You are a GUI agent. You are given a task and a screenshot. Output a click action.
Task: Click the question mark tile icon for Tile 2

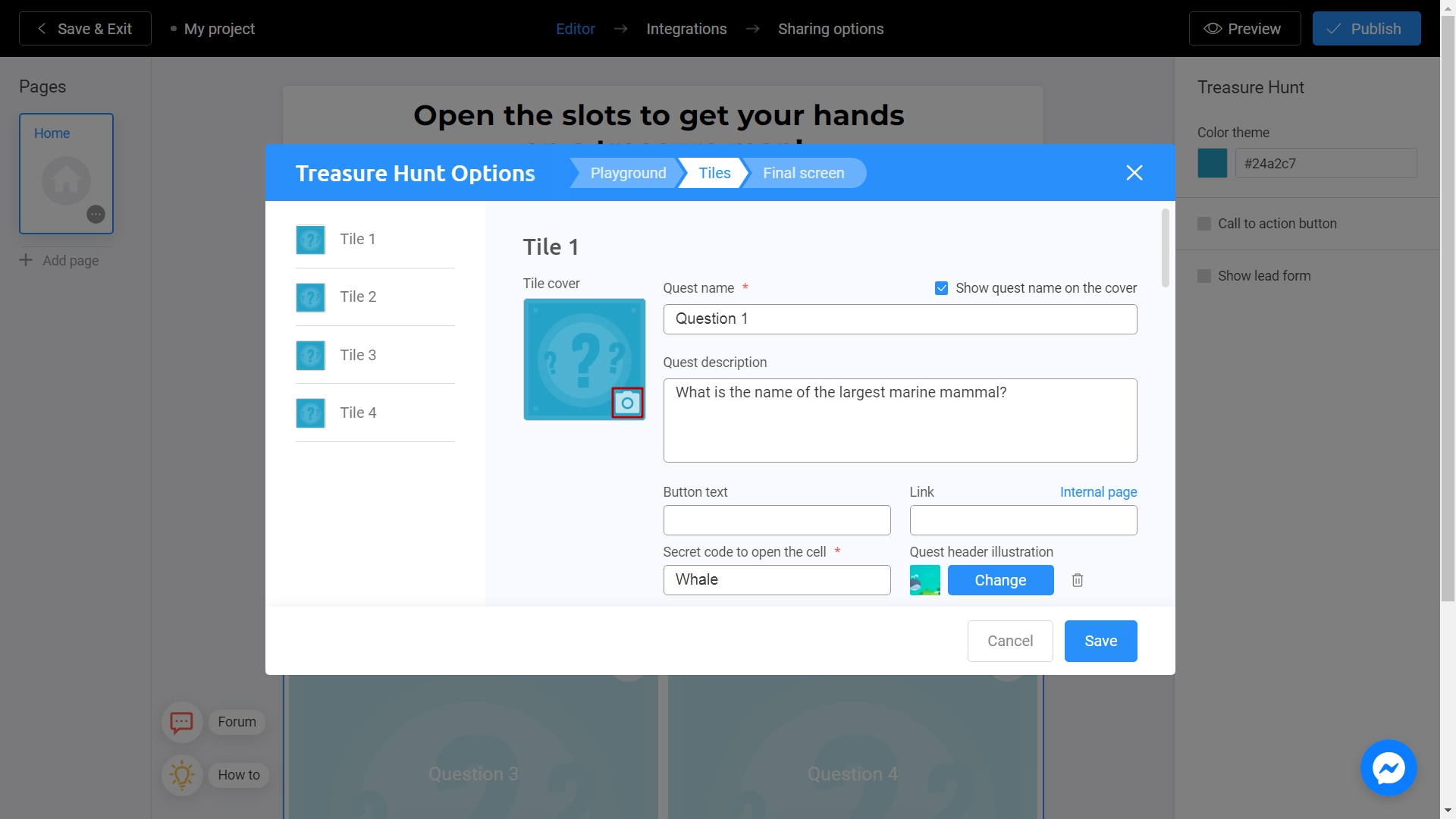(311, 296)
